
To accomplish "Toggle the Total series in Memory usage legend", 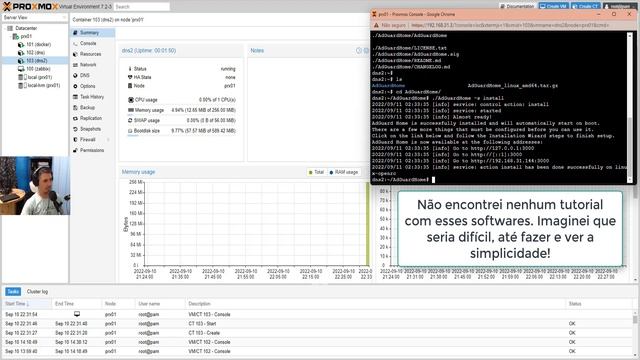I will pyautogui.click(x=316, y=172).
